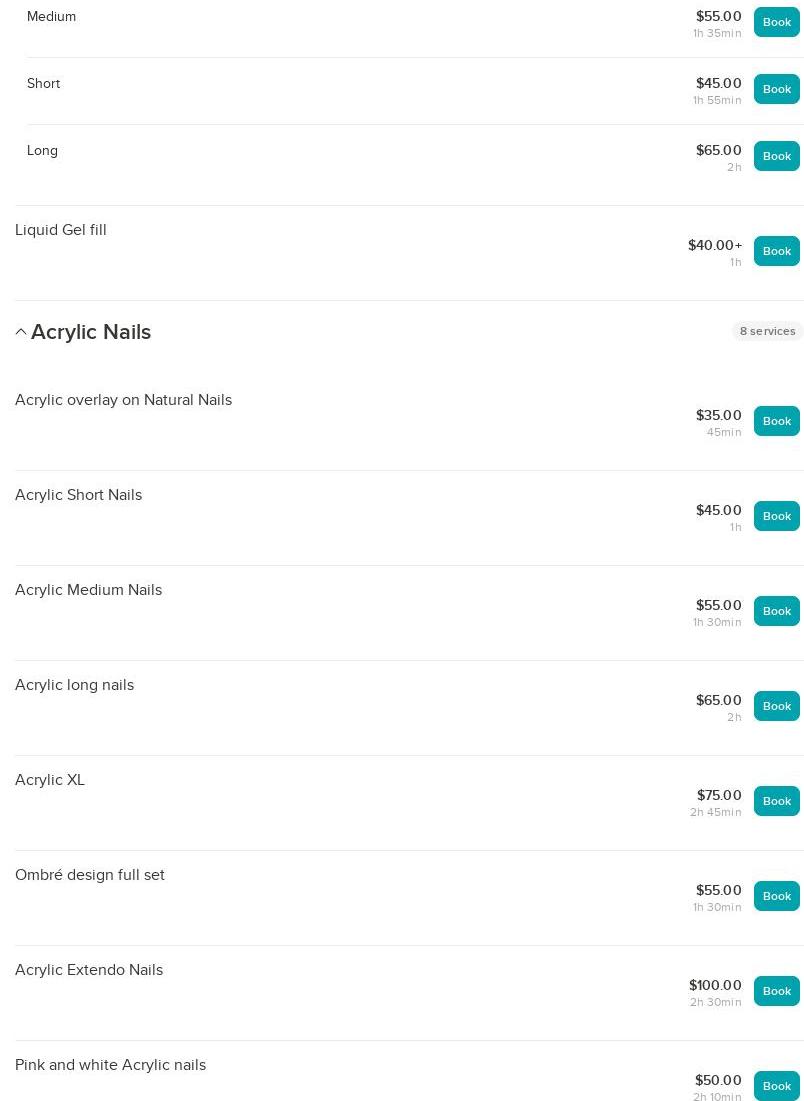
Task: Collapse the Acrylic Nails section chevron
Action: tap(21, 332)
